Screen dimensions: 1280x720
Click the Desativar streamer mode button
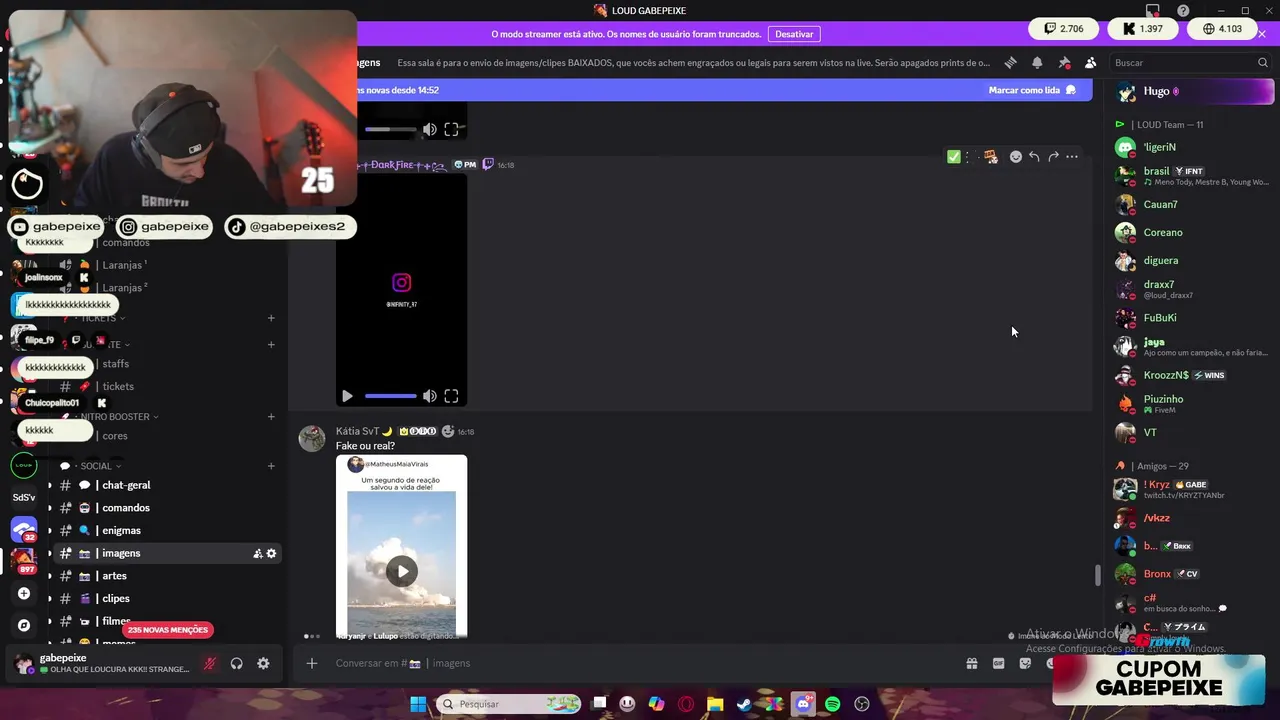coord(794,34)
